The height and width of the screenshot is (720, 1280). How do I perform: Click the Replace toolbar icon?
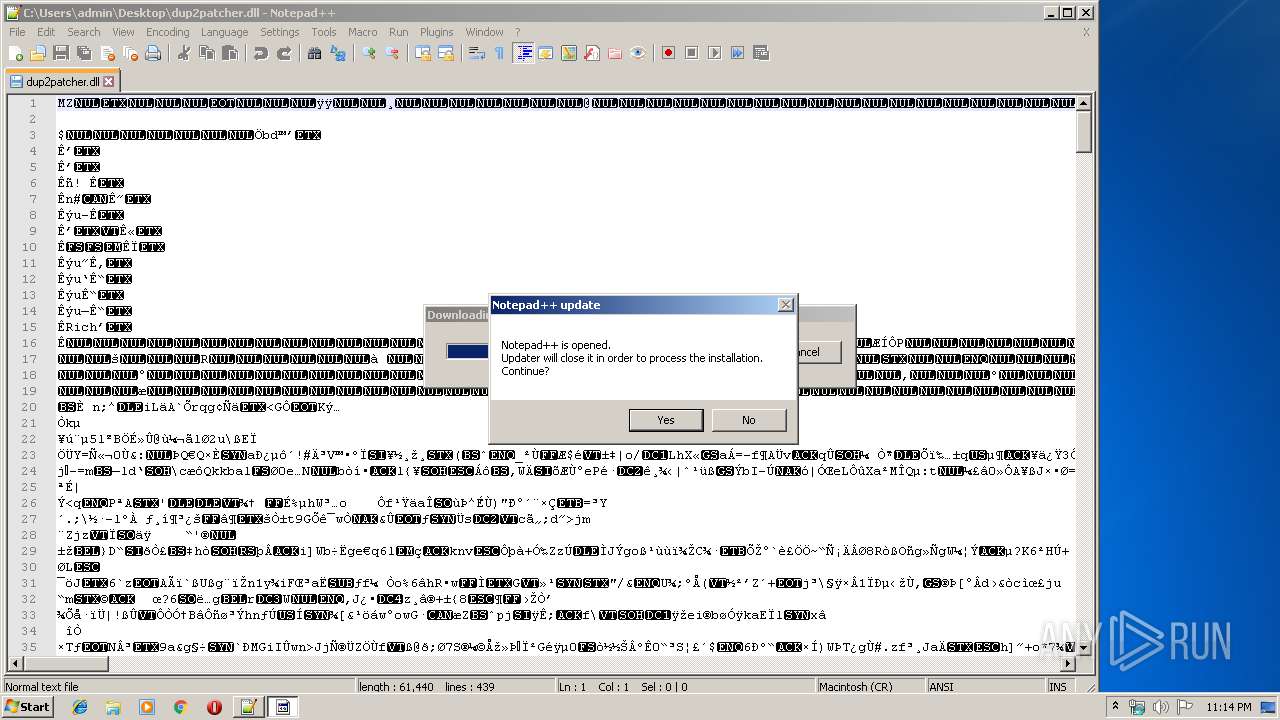pos(338,53)
